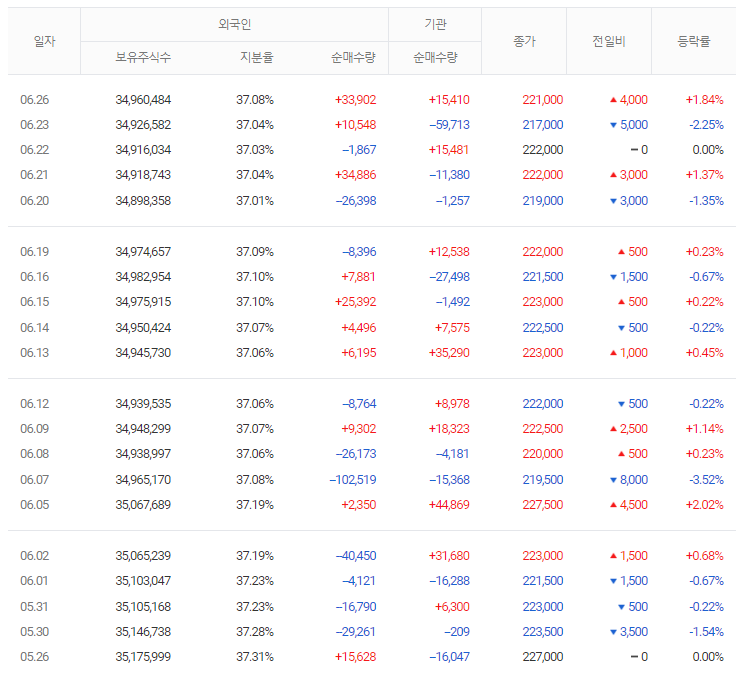Image resolution: width=748 pixels, height=682 pixels.
Task: Click closing price 220,000
Action: (543, 454)
